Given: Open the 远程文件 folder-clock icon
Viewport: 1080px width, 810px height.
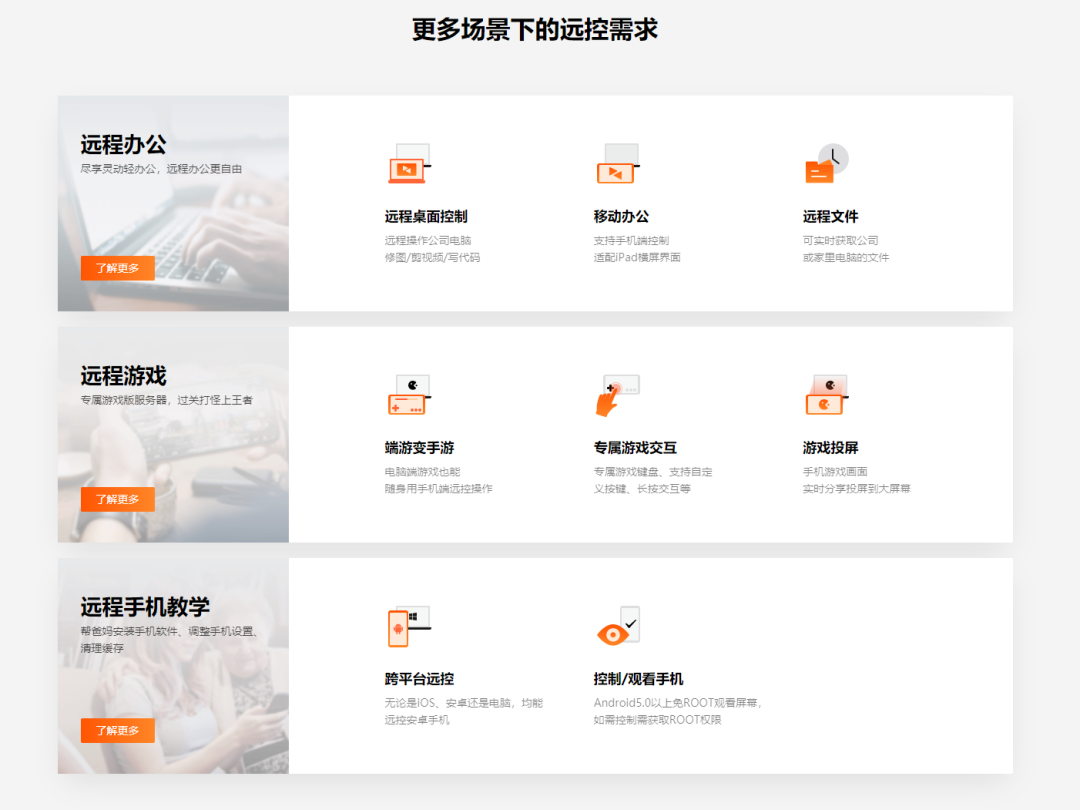Looking at the screenshot, I should [x=825, y=165].
